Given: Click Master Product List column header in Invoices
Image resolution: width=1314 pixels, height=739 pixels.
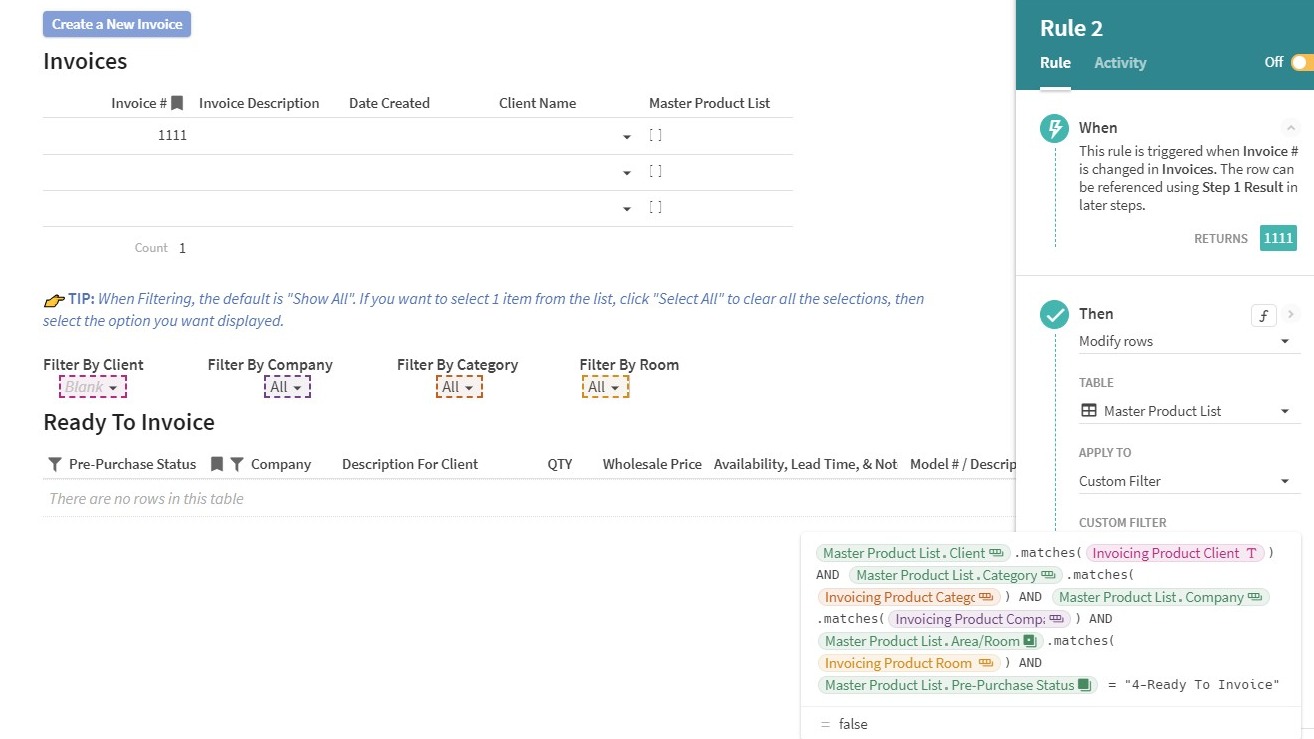Looking at the screenshot, I should click(709, 103).
